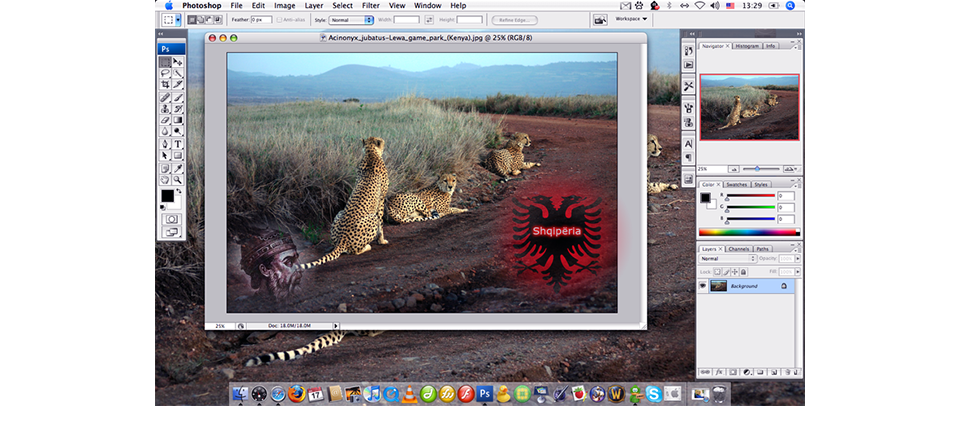
Task: Open the Character panel icon in dock
Action: tap(688, 144)
